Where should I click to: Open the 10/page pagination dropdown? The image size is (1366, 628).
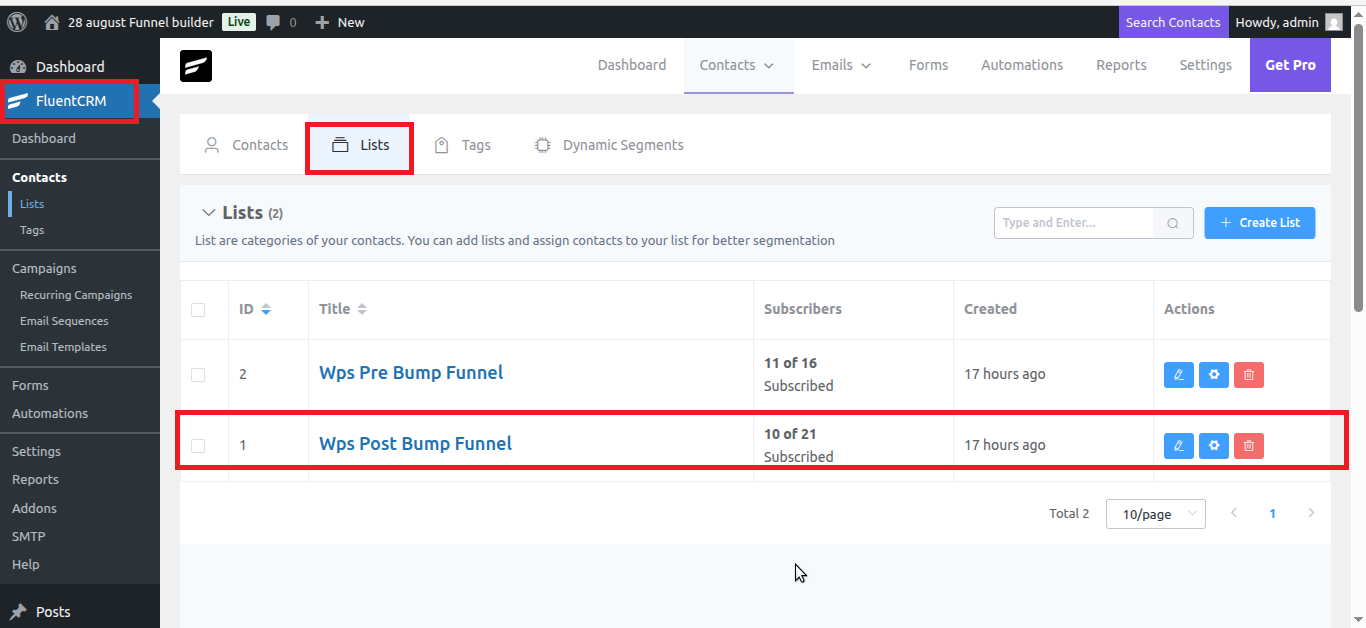(x=1155, y=513)
